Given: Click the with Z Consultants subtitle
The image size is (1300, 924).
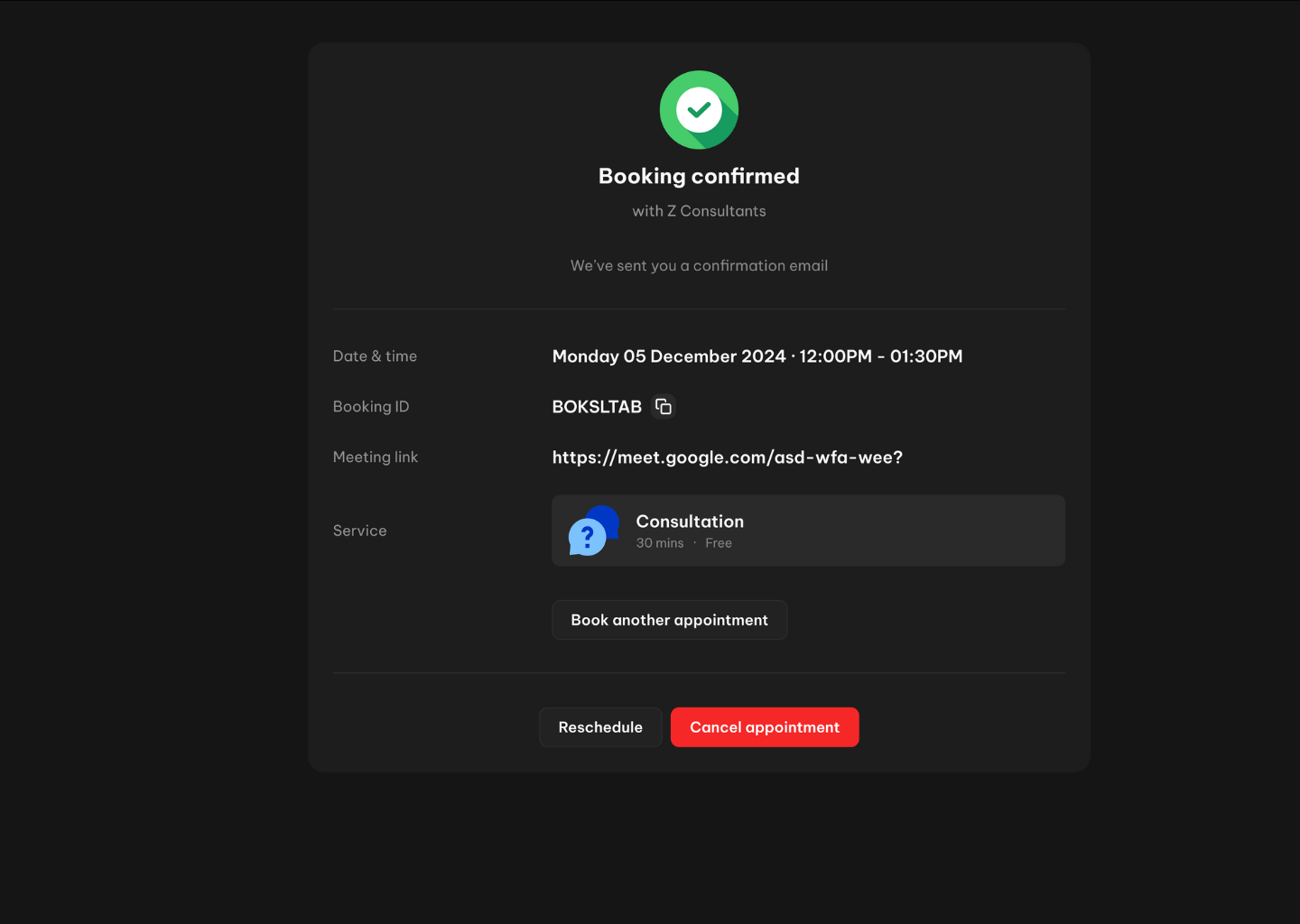Looking at the screenshot, I should pyautogui.click(x=699, y=211).
